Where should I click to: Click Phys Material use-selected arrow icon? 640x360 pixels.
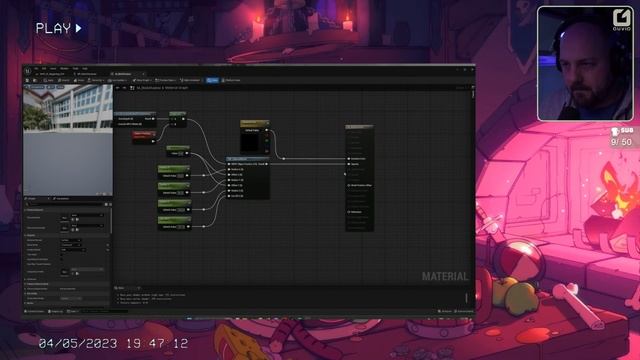tap(73, 220)
